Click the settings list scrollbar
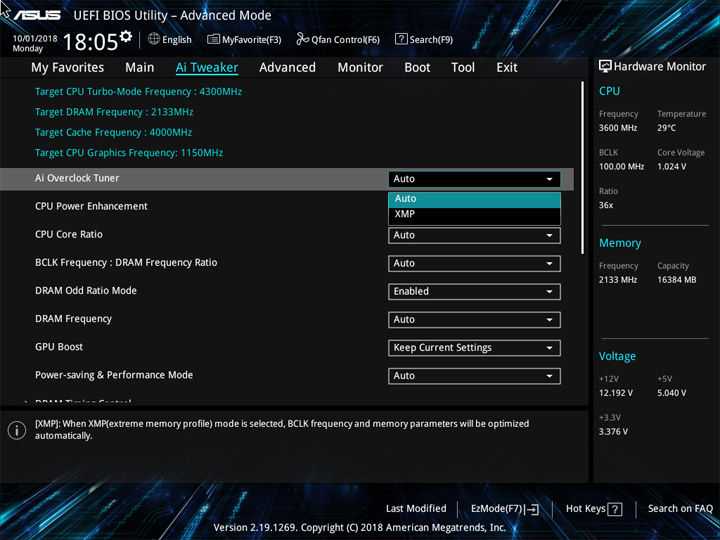 [583, 168]
